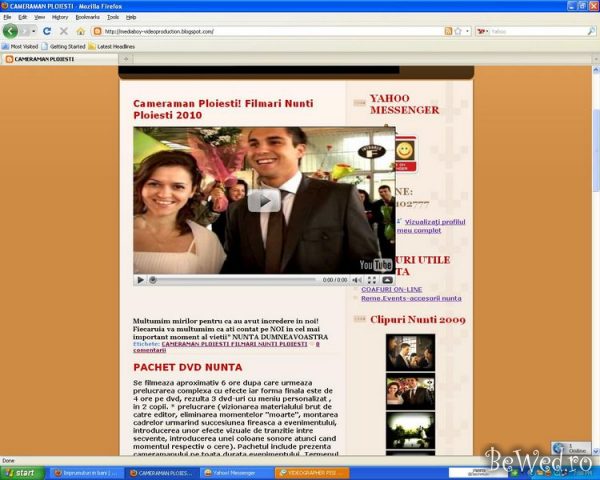600x480 pixels.
Task: Click the search magnifier icon
Action: [591, 31]
